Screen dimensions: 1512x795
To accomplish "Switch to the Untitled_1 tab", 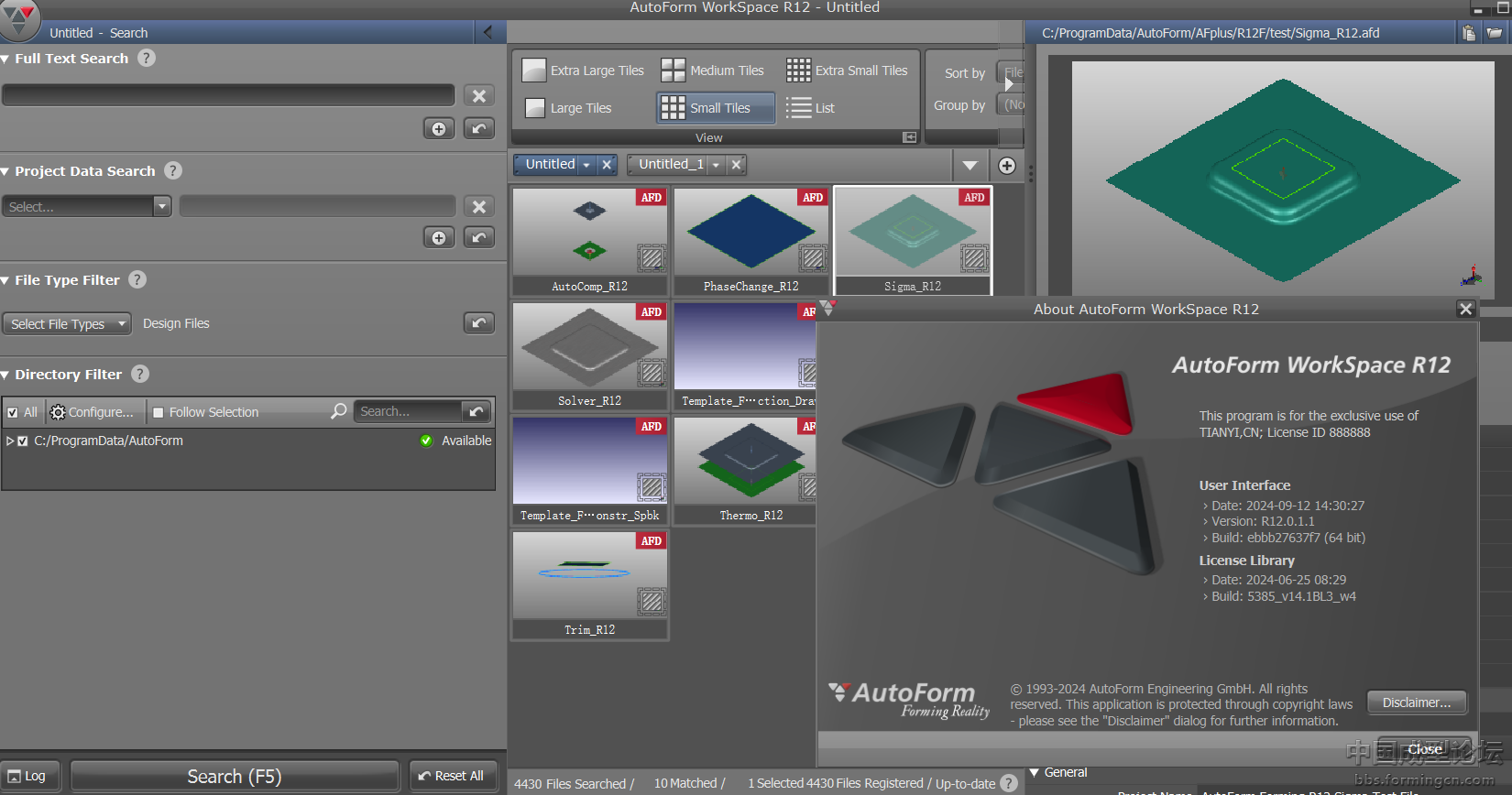I will coord(671,165).
